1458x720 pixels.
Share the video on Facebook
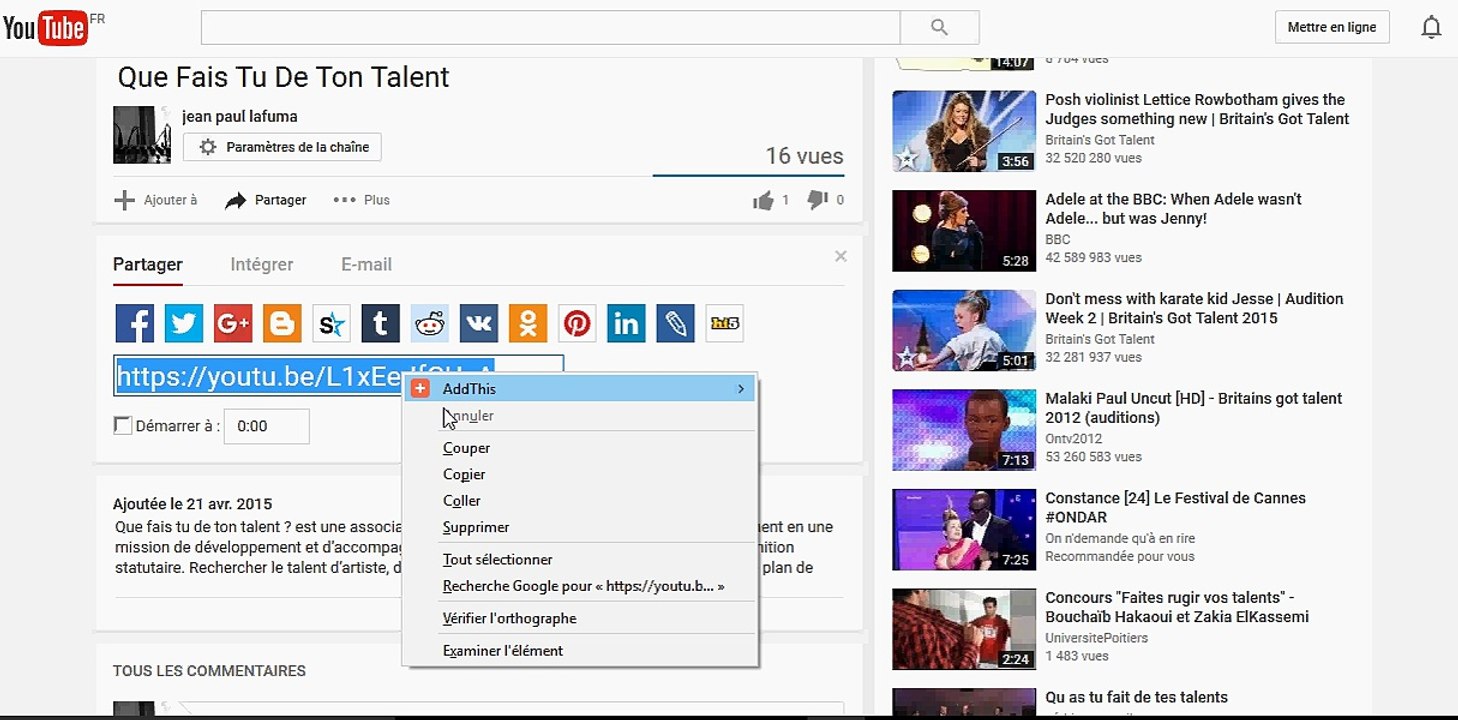[134, 323]
